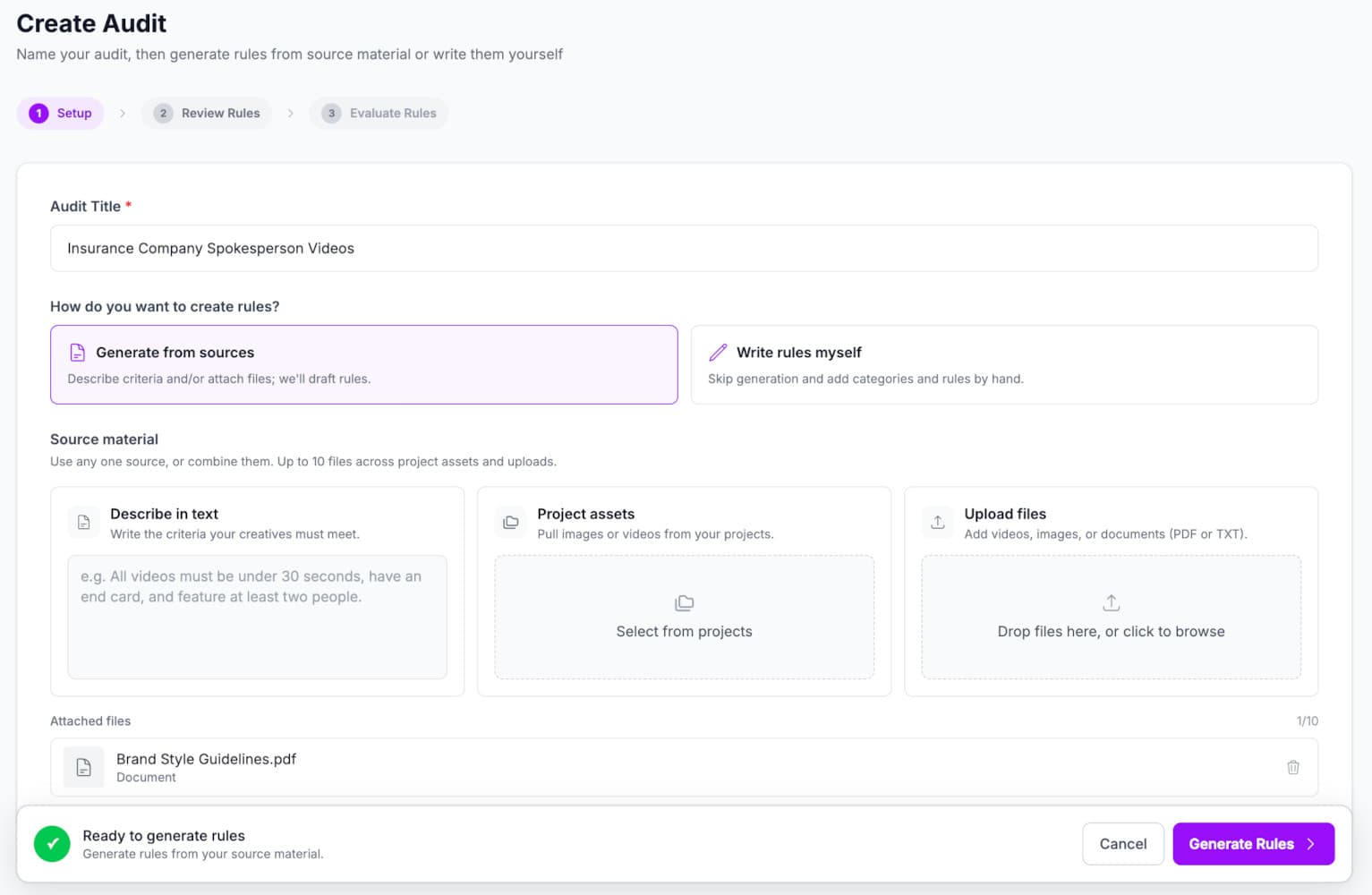The height and width of the screenshot is (895, 1372).
Task: Click the Brand Style Guidelines.pdf file name
Action: click(206, 759)
